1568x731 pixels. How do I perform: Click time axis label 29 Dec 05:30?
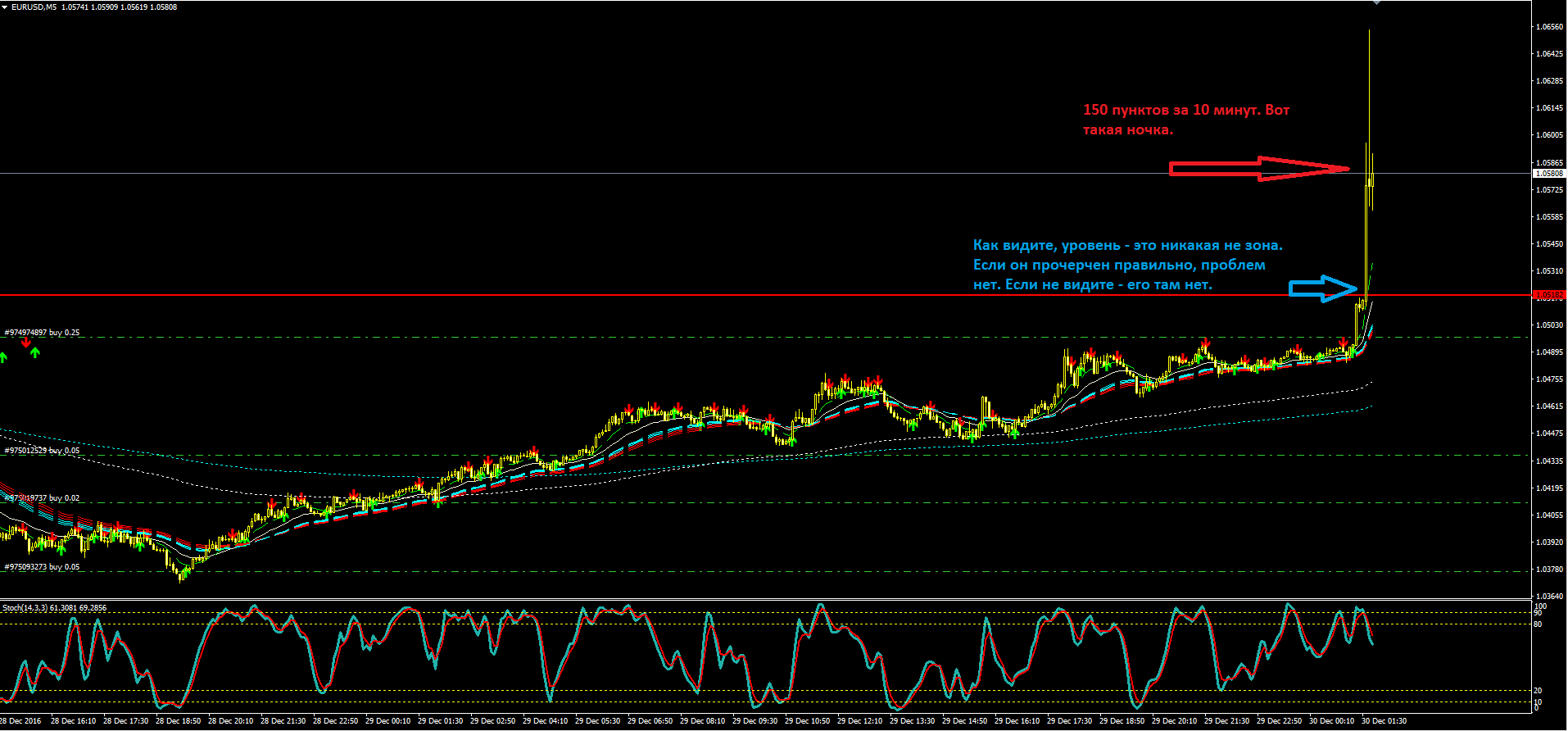pyautogui.click(x=598, y=721)
